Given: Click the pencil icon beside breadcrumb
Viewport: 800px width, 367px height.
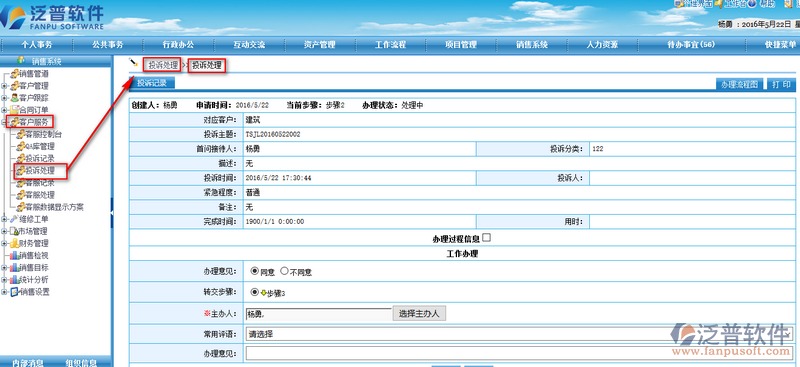Looking at the screenshot, I should [x=134, y=63].
